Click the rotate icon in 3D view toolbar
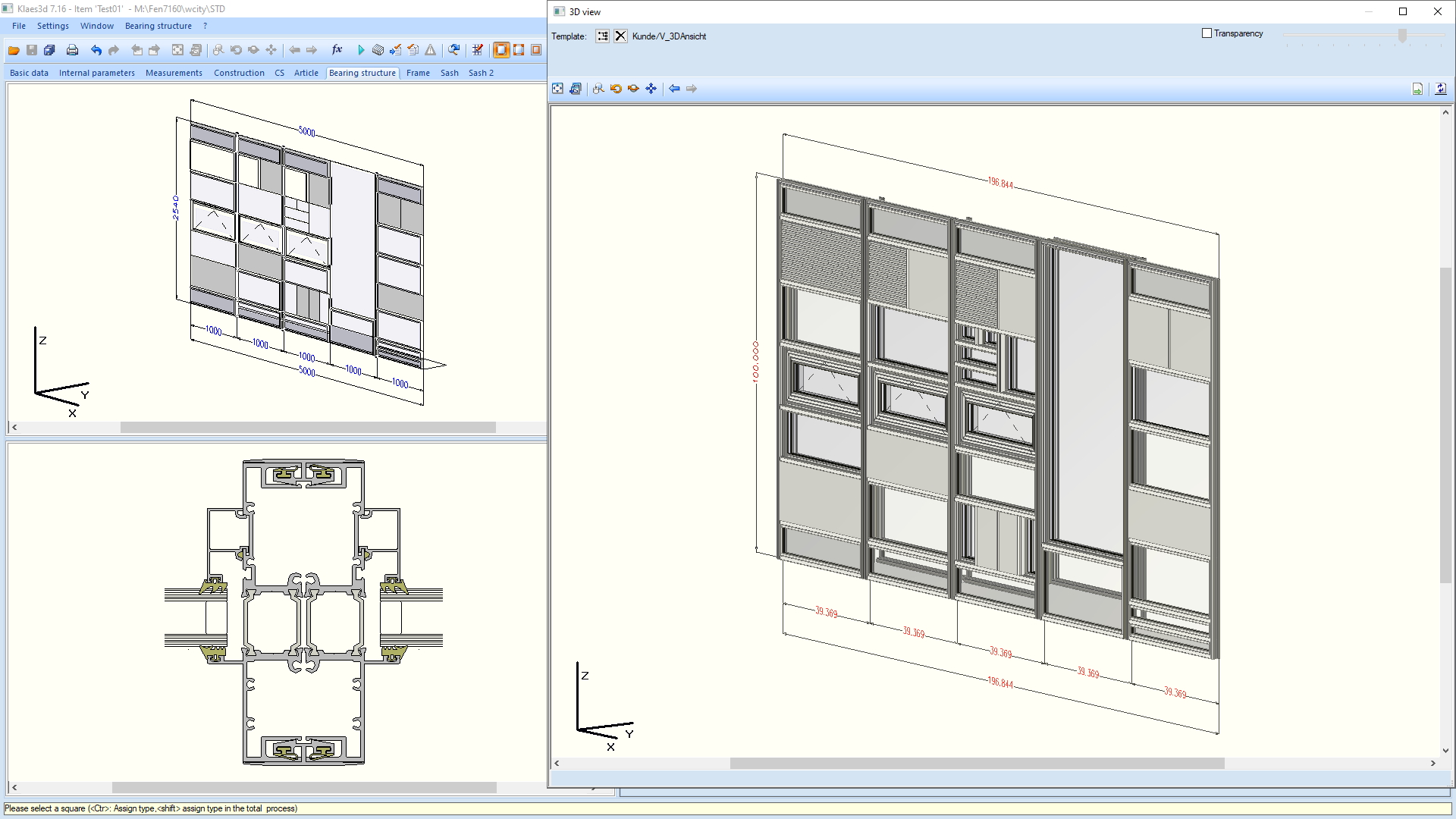Viewport: 1456px width, 819px height. pos(616,89)
